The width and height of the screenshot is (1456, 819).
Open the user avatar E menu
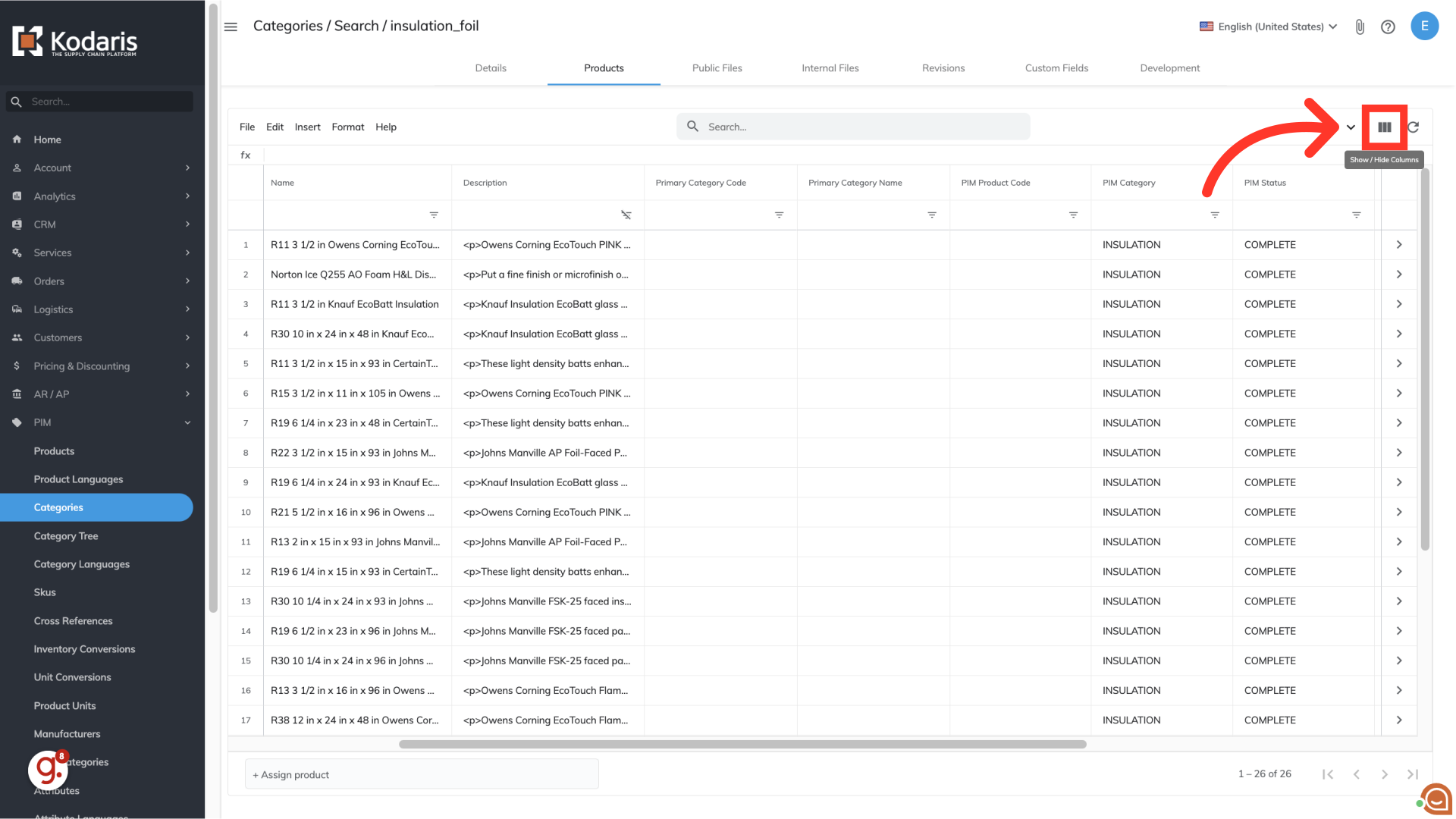(1424, 26)
